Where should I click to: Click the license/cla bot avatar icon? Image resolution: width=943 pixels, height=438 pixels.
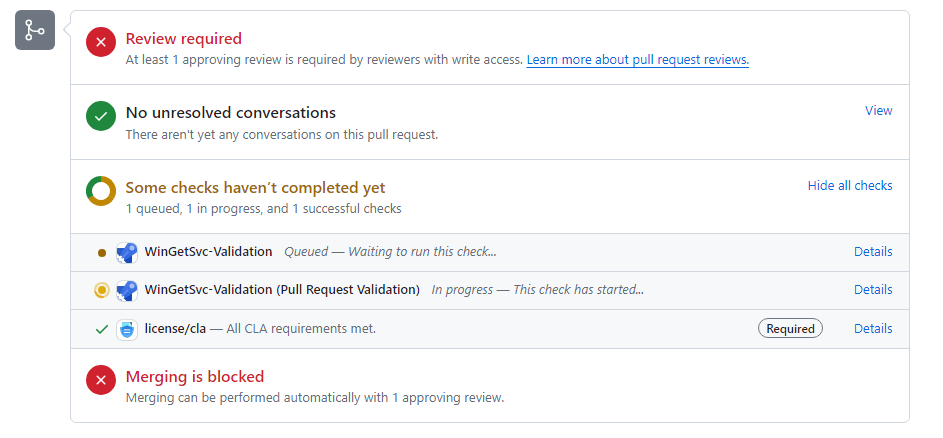127,329
